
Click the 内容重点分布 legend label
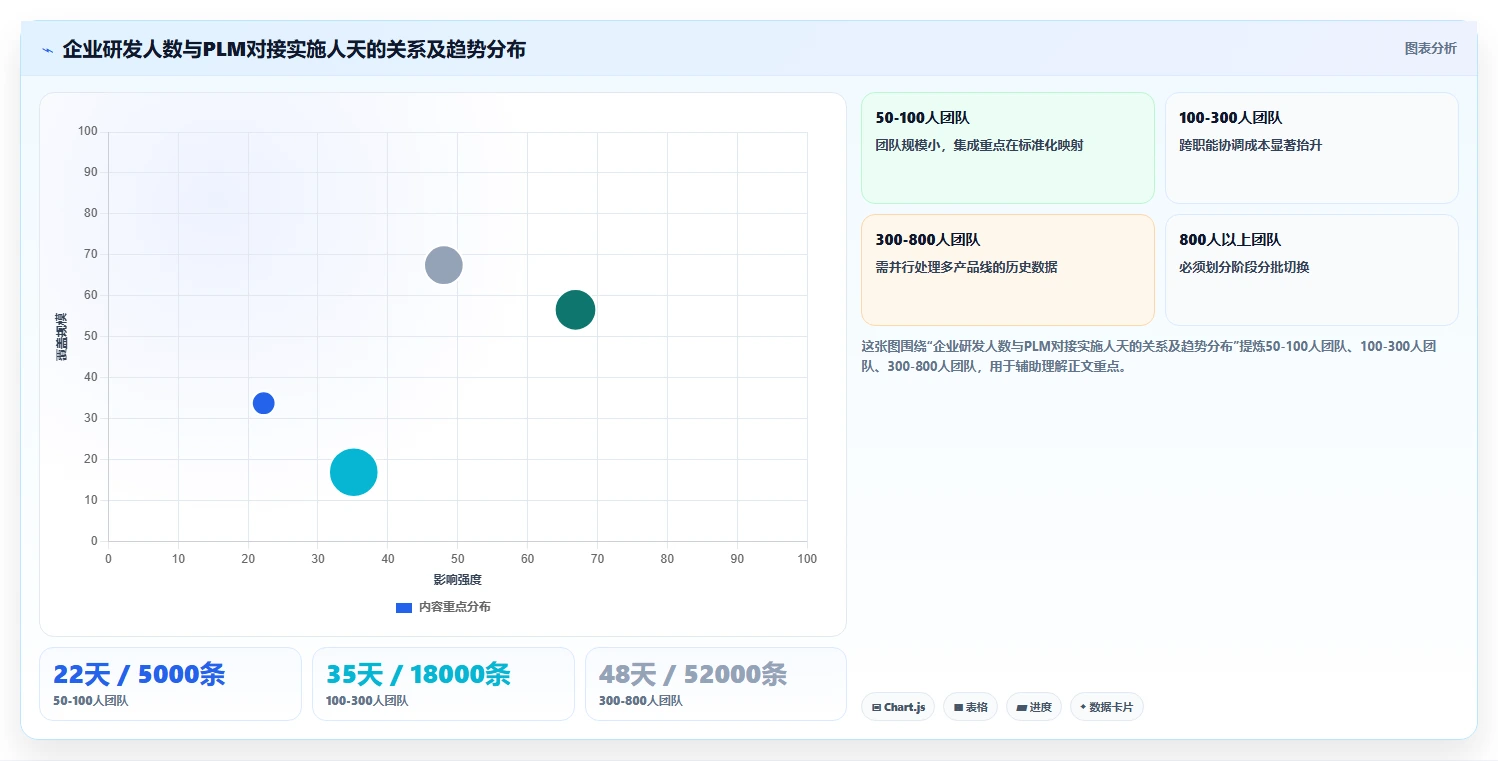(x=454, y=607)
